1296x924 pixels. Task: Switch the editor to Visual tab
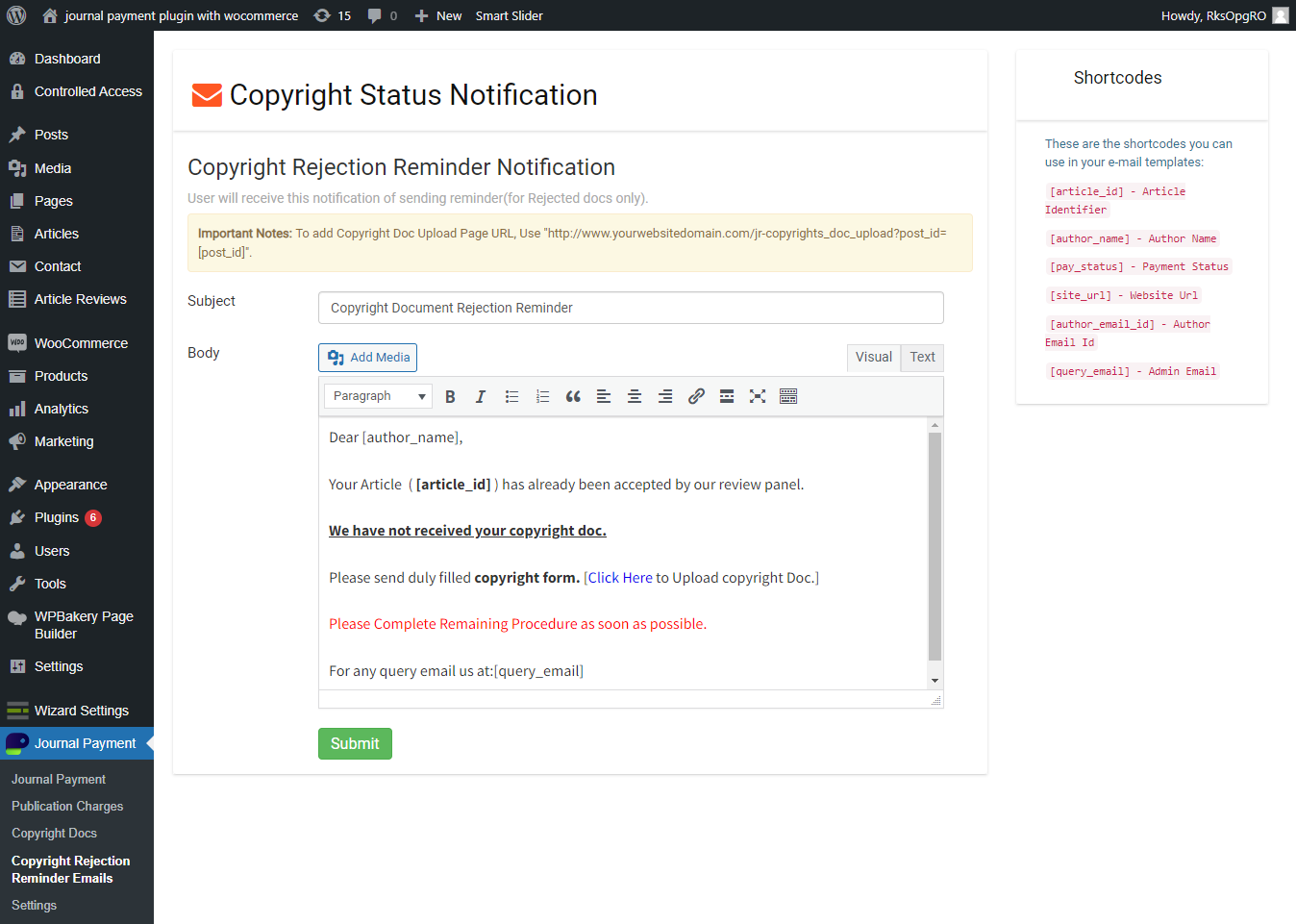tap(873, 357)
